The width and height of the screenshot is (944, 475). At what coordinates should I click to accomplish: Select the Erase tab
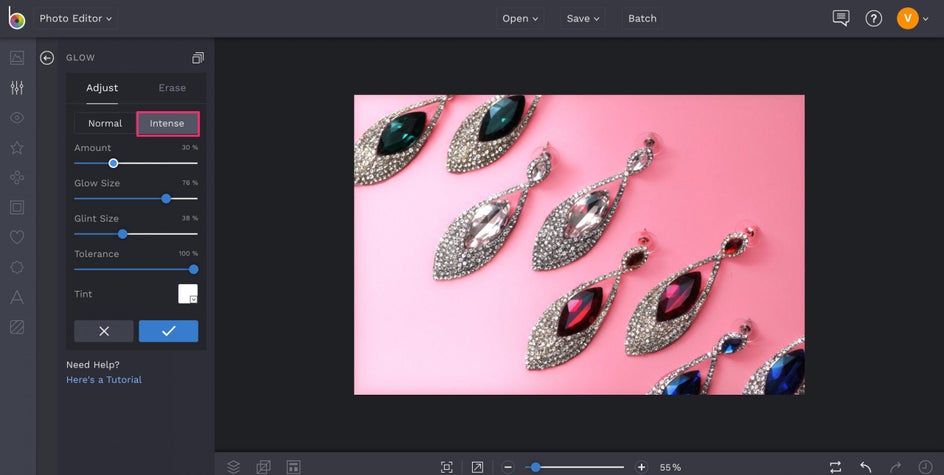[172, 88]
